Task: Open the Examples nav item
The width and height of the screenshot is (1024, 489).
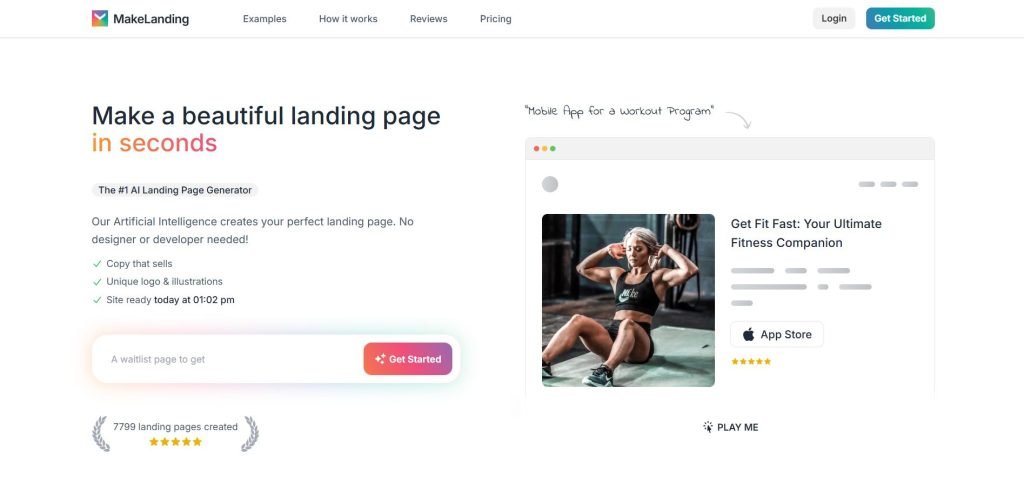Action: pyautogui.click(x=264, y=19)
